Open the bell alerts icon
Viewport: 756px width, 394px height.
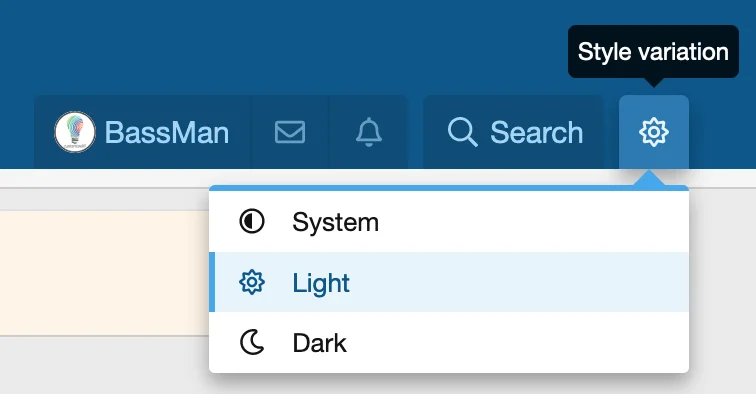(369, 132)
